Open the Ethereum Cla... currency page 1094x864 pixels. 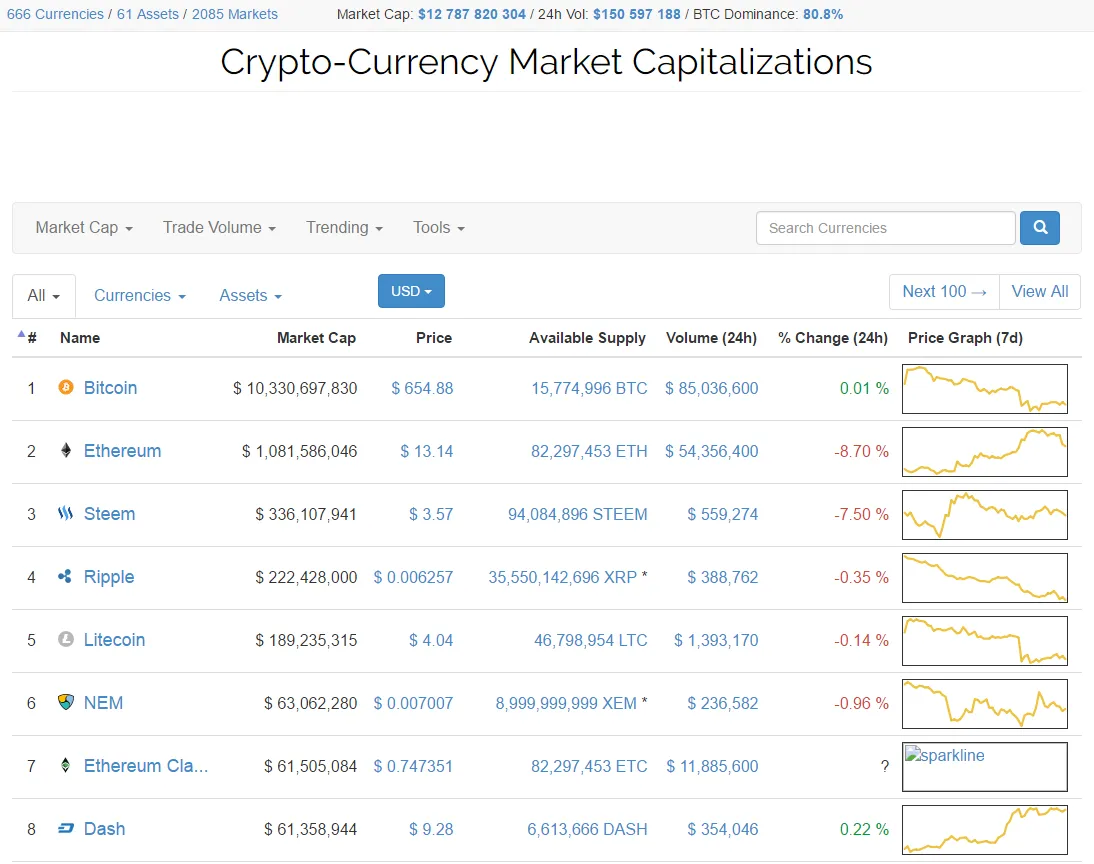pos(146,766)
